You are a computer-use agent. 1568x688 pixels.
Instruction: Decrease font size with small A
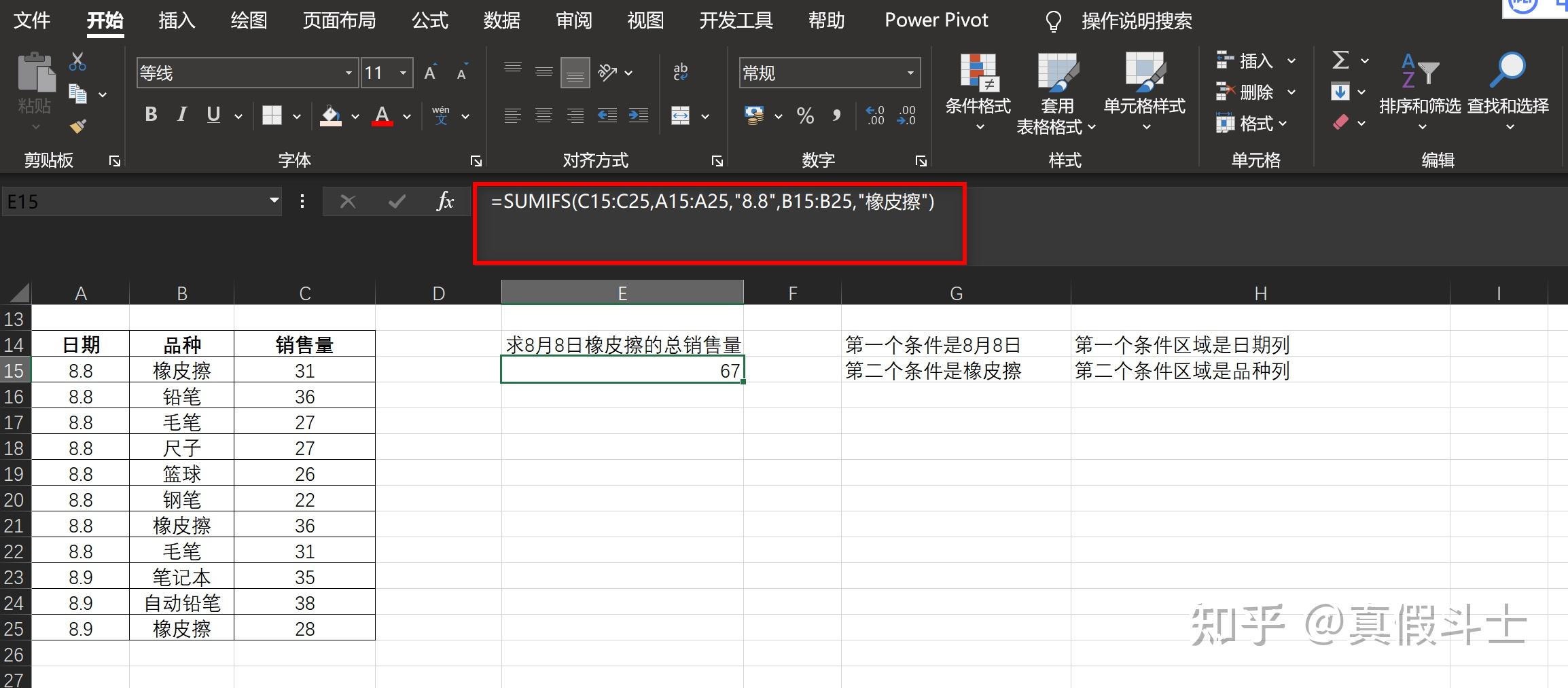click(462, 73)
